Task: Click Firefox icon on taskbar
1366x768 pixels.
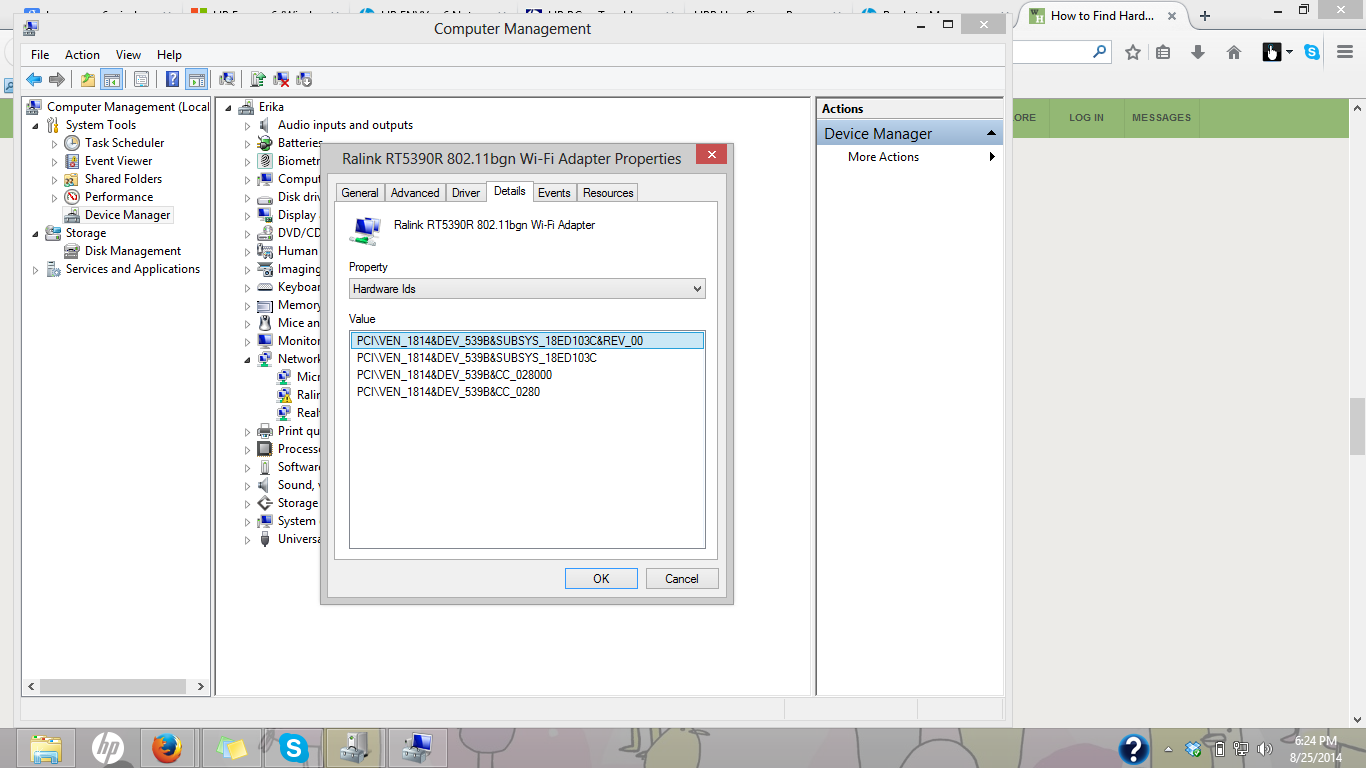Action: click(168, 748)
